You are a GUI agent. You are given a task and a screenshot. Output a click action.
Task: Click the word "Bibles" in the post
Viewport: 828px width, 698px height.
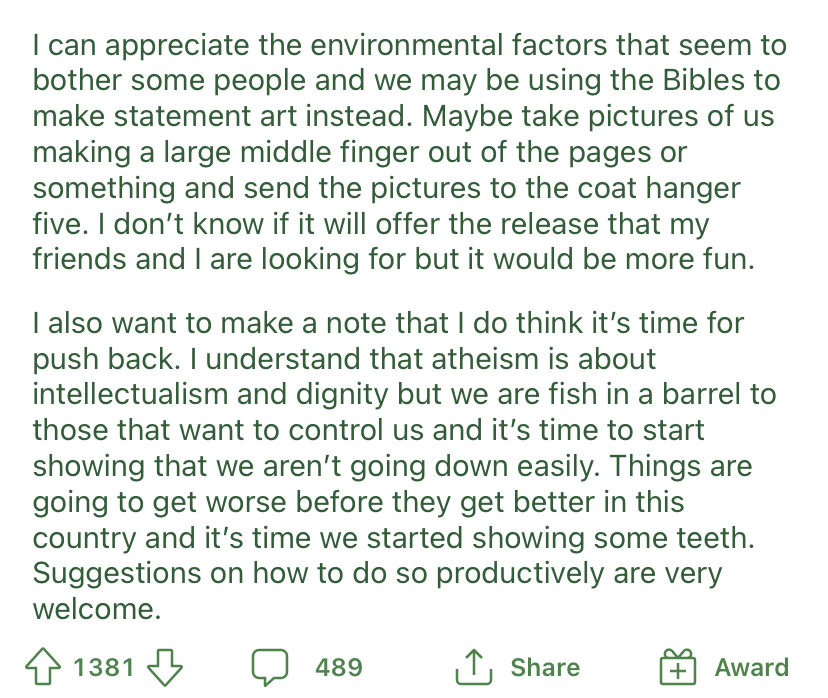[x=703, y=80]
